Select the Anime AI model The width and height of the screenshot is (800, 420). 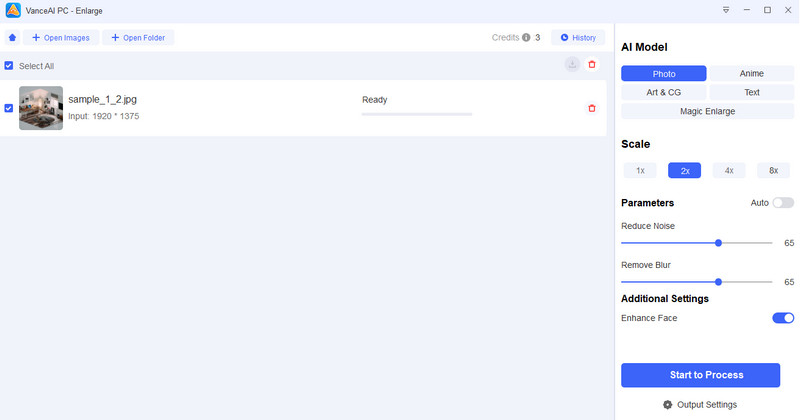pyautogui.click(x=751, y=74)
